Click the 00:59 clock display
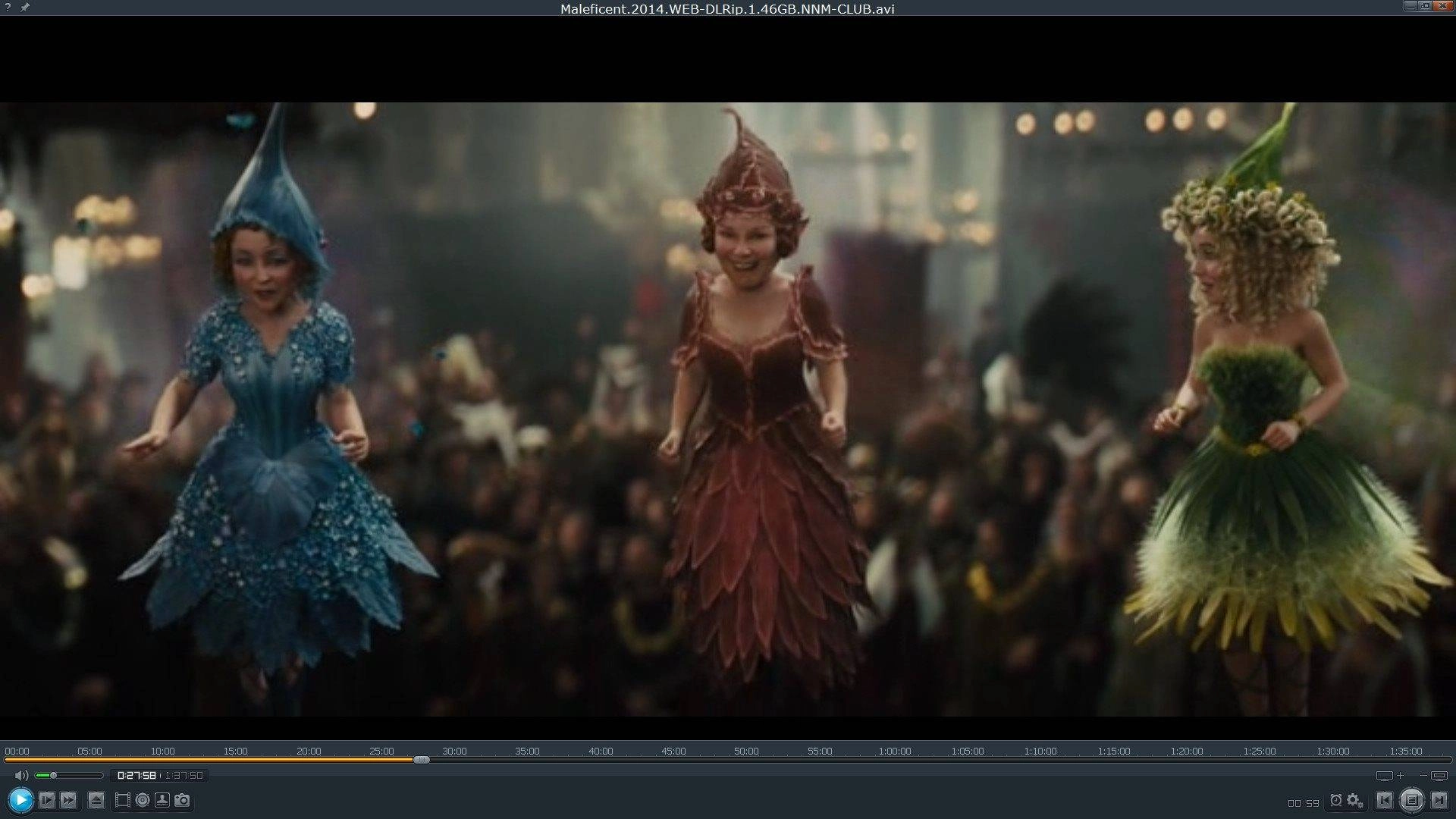This screenshot has width=1456, height=819. [x=1304, y=802]
